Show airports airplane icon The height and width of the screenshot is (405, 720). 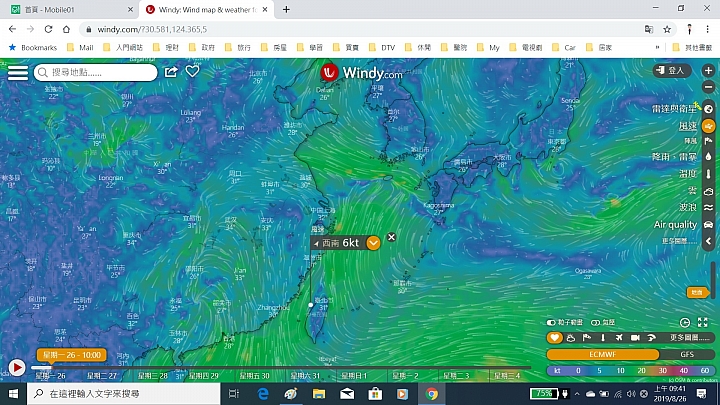[619, 338]
